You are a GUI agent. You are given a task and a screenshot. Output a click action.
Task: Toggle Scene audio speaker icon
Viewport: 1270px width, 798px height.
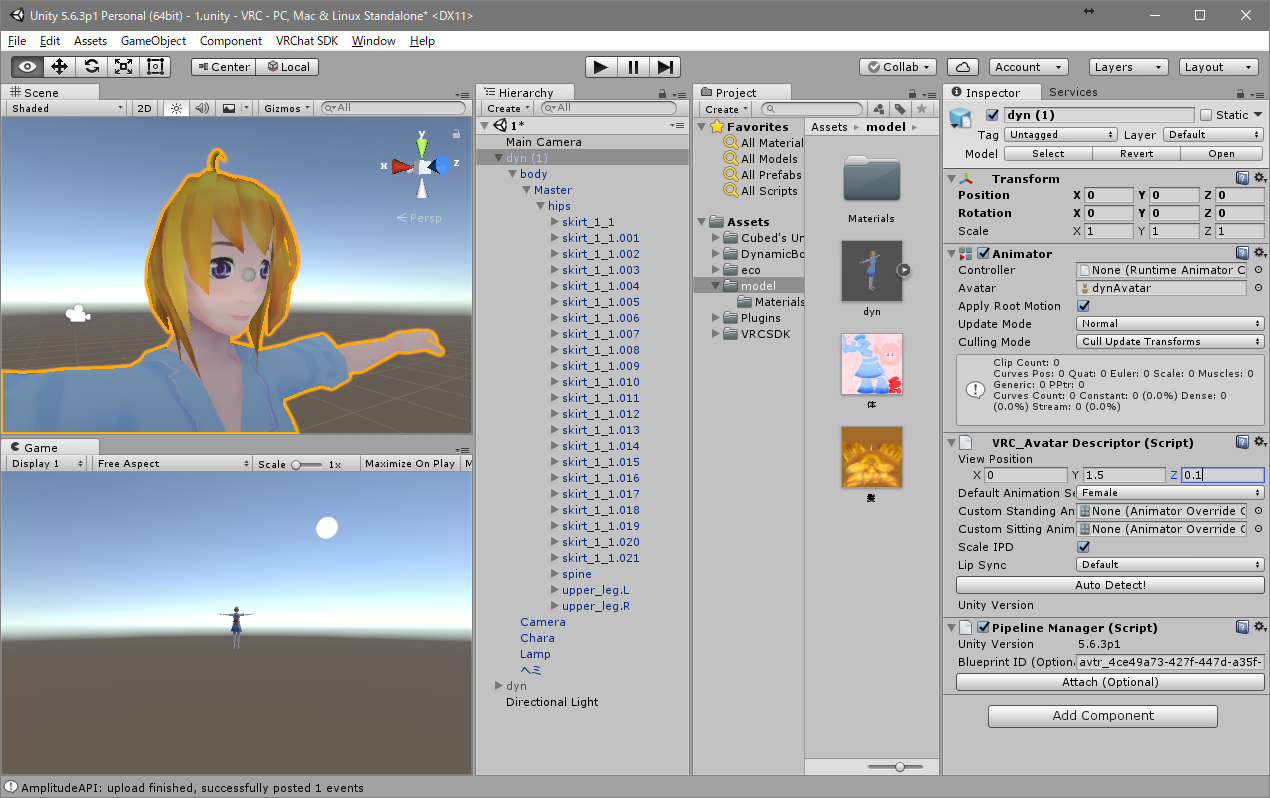pyautogui.click(x=202, y=108)
